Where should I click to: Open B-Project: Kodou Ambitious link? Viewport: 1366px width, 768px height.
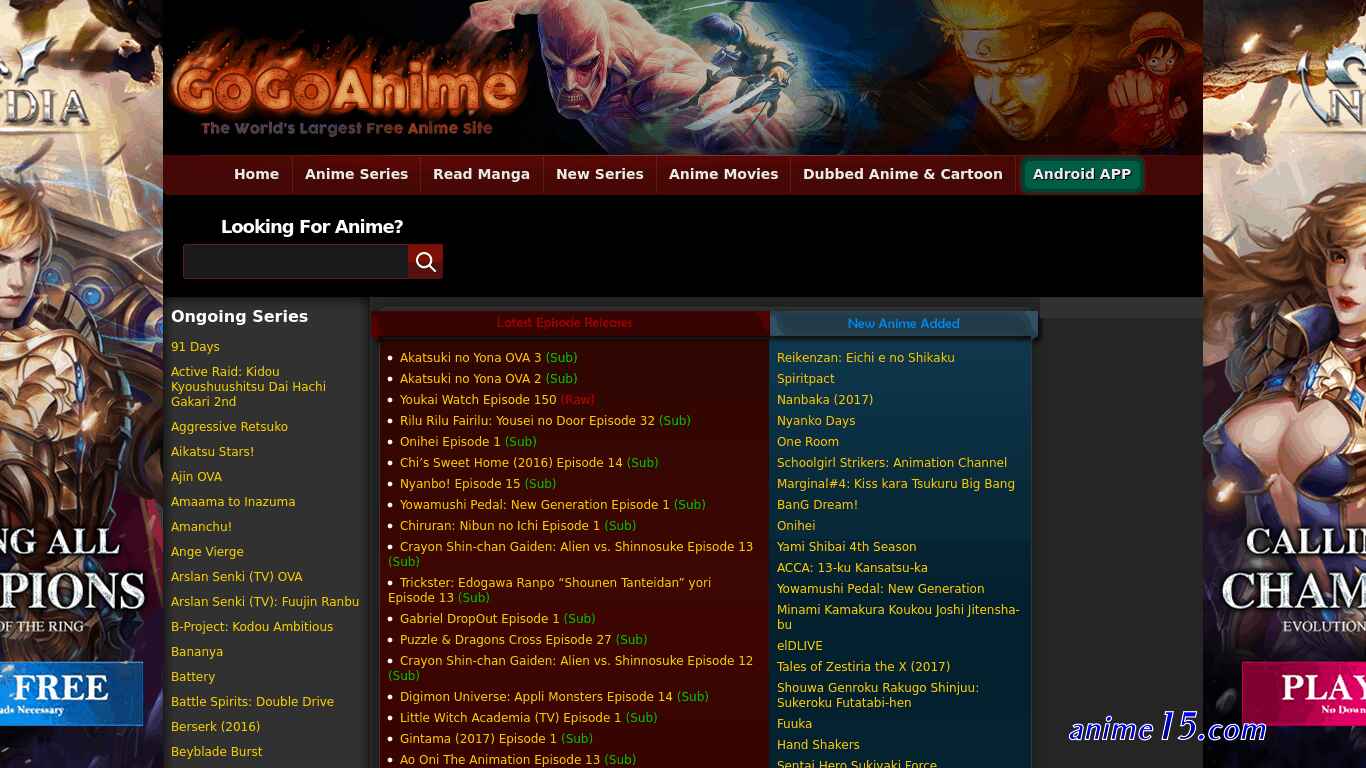click(x=252, y=626)
